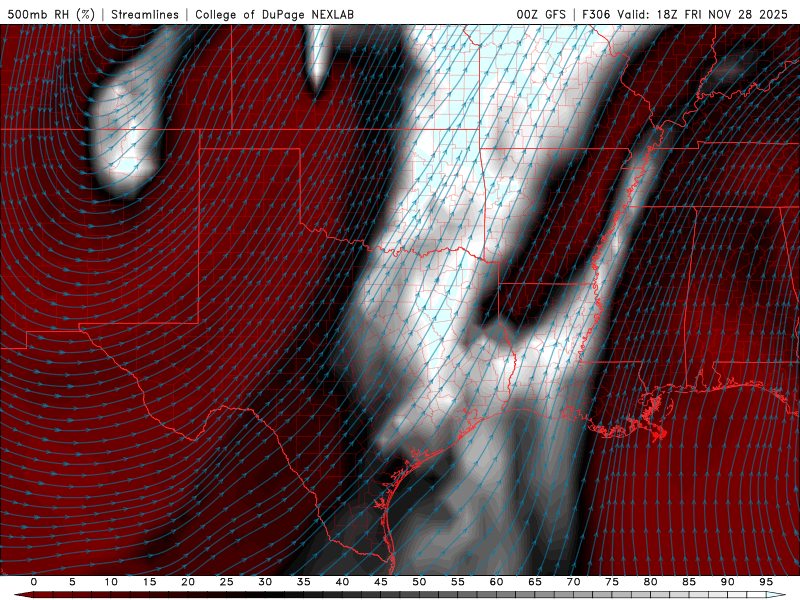Click the "95" value on the color scale

[x=766, y=582]
